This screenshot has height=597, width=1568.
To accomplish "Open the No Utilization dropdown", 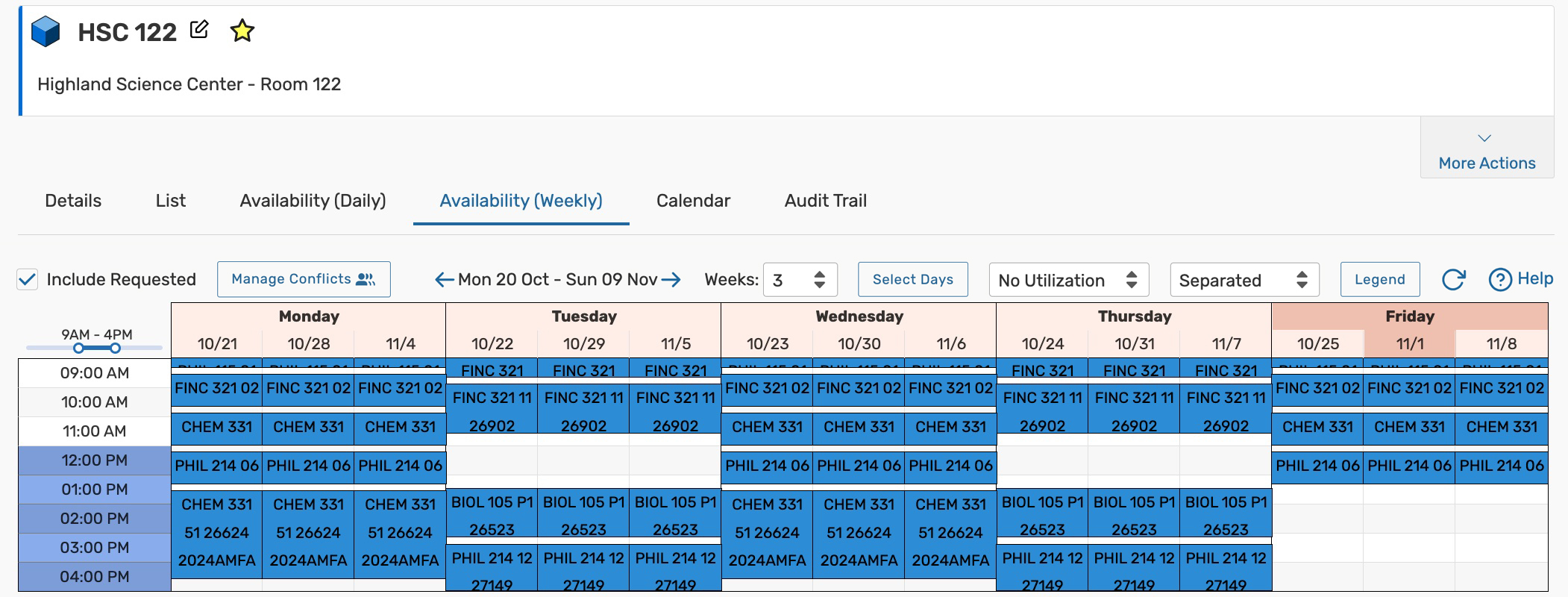I will tap(1068, 280).
